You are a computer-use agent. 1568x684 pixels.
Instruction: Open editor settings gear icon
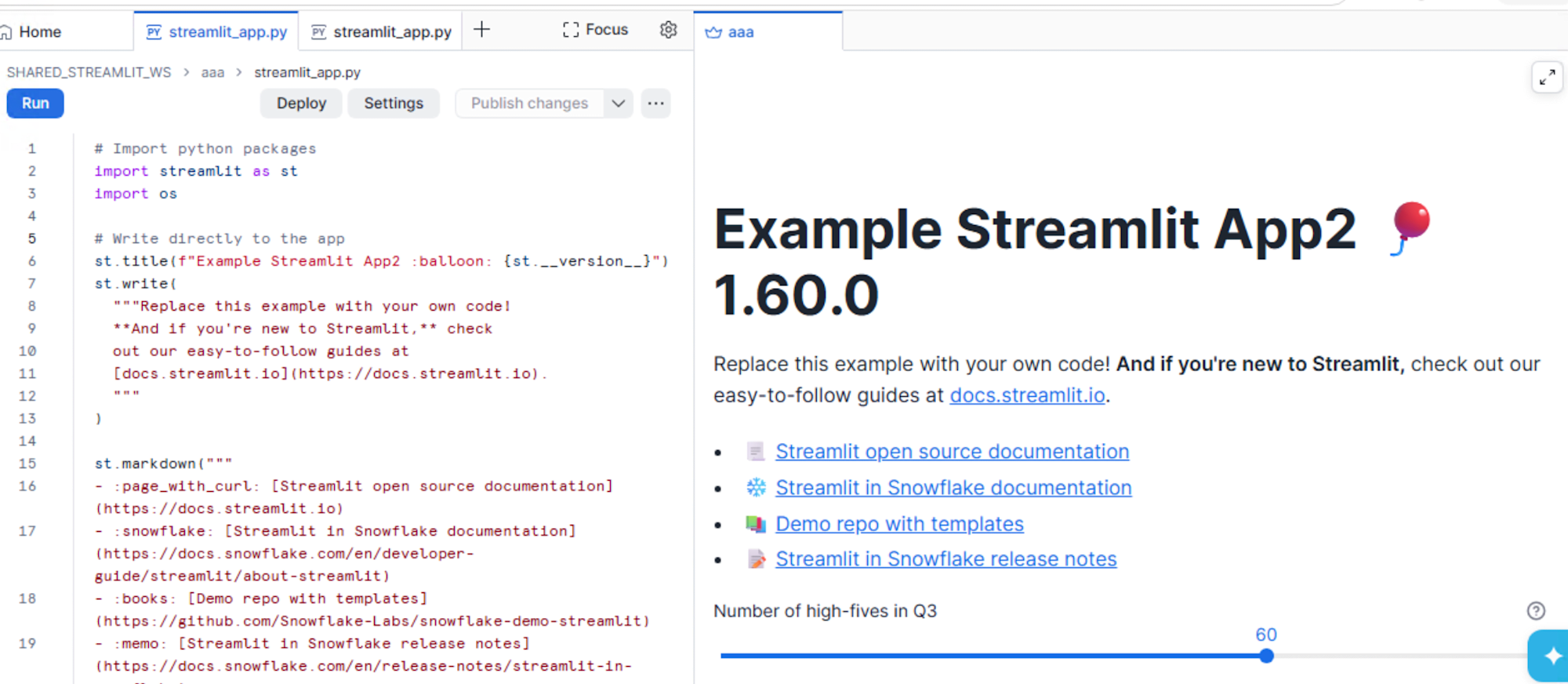tap(668, 30)
